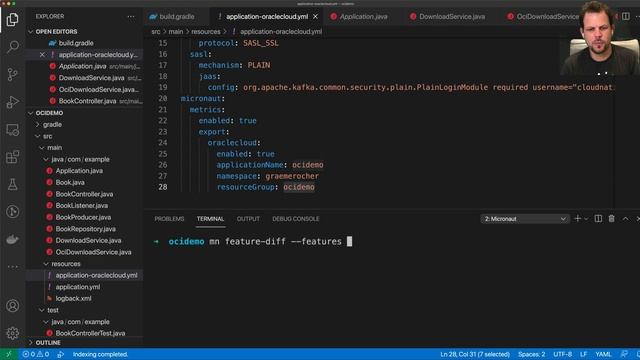Show additional views ellipsis in activity bar
This screenshot has height=360, width=640.
12,267
